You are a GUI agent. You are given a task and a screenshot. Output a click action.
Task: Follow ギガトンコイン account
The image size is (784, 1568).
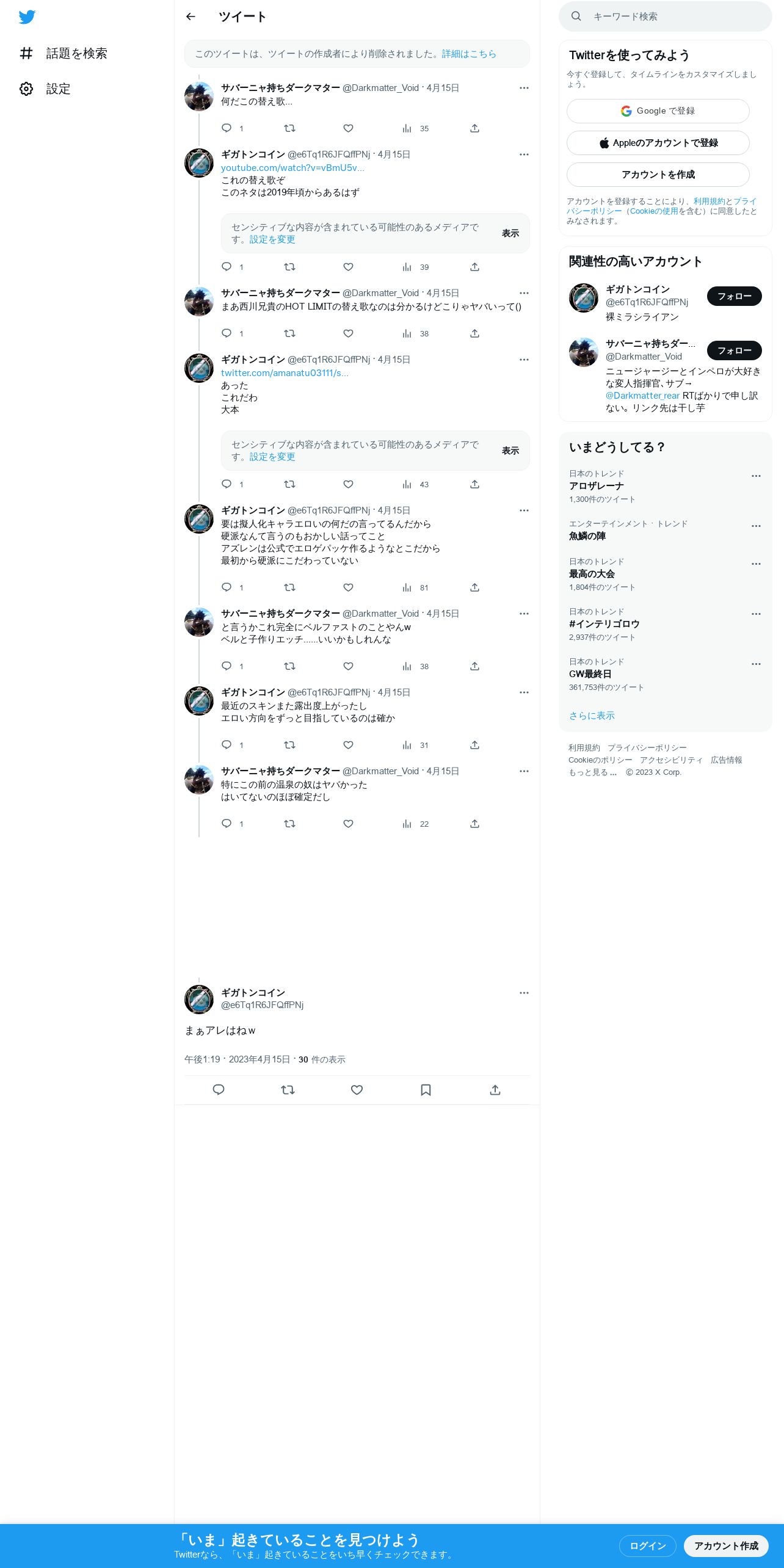(734, 296)
